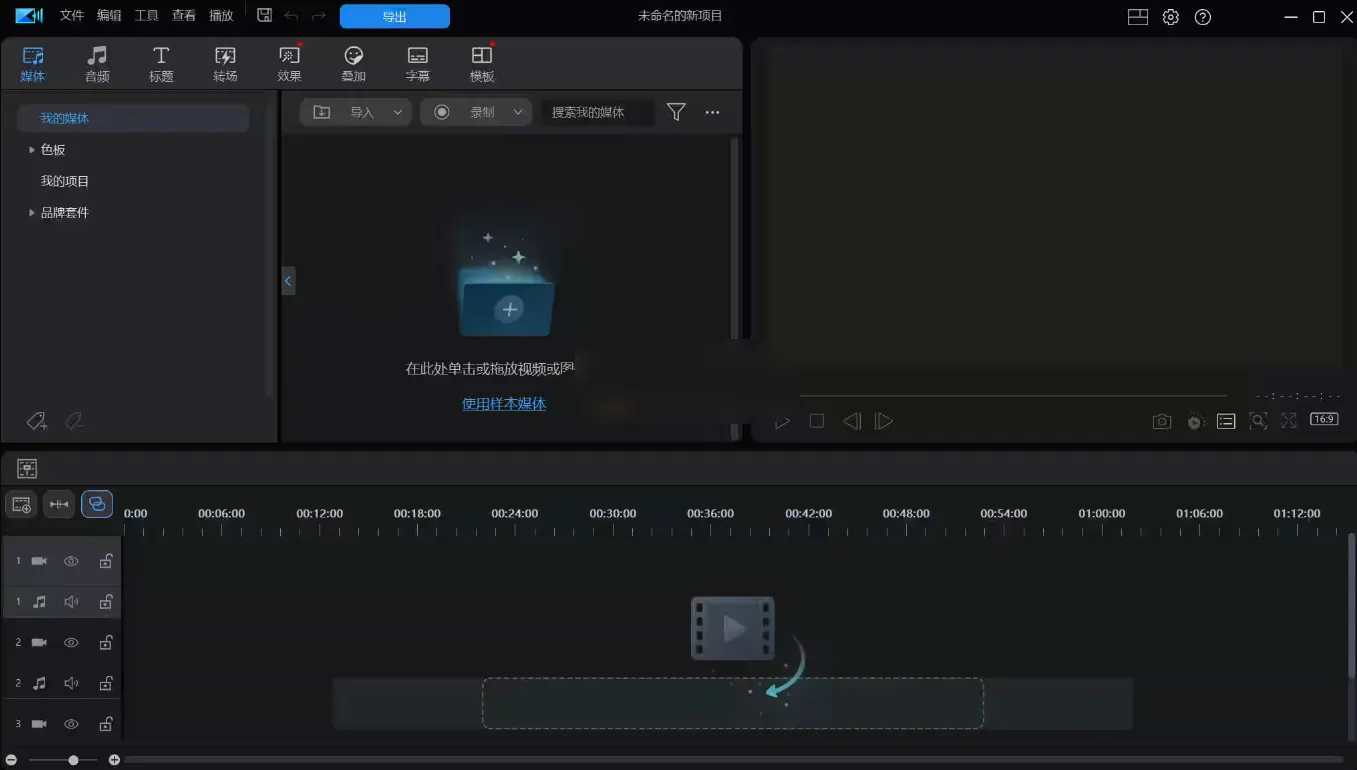Open the 转场 (Transitions) panel
The image size is (1357, 770).
[225, 62]
